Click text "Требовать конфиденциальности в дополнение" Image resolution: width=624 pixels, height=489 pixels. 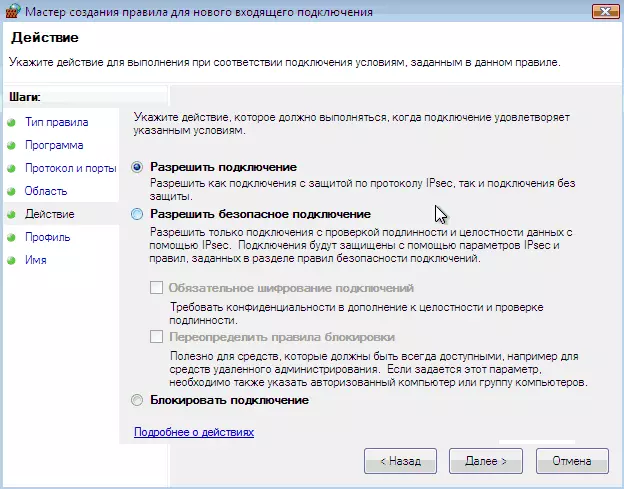[x=357, y=314]
